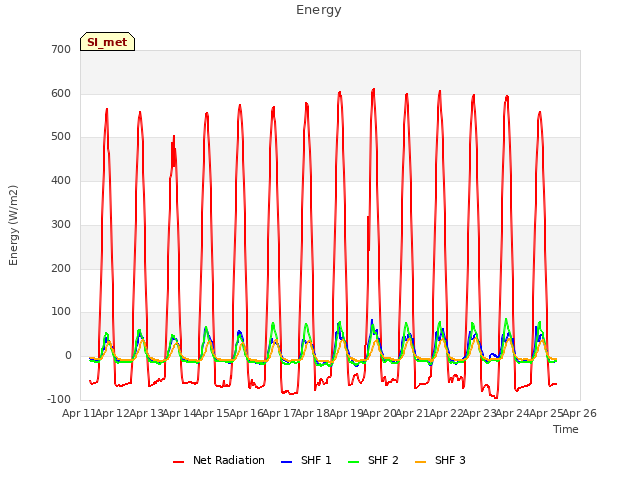Click the red Net Radiation legend swatch

(178, 462)
